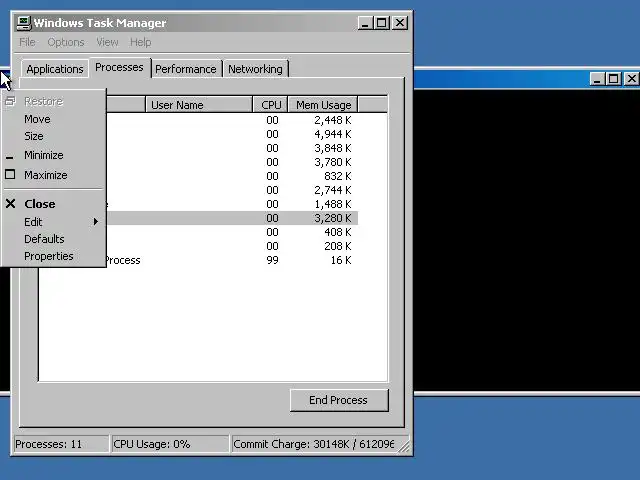Close the black console window behind
640x480 pixels.
[631, 78]
